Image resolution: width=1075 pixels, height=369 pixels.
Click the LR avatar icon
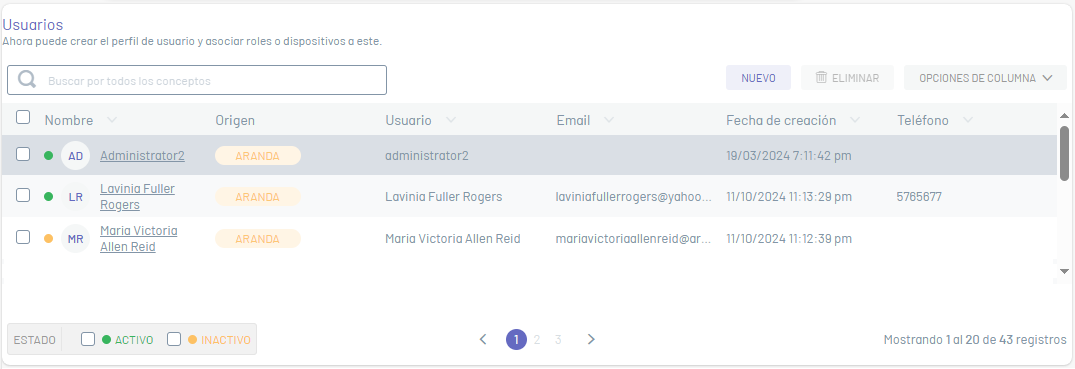click(75, 197)
